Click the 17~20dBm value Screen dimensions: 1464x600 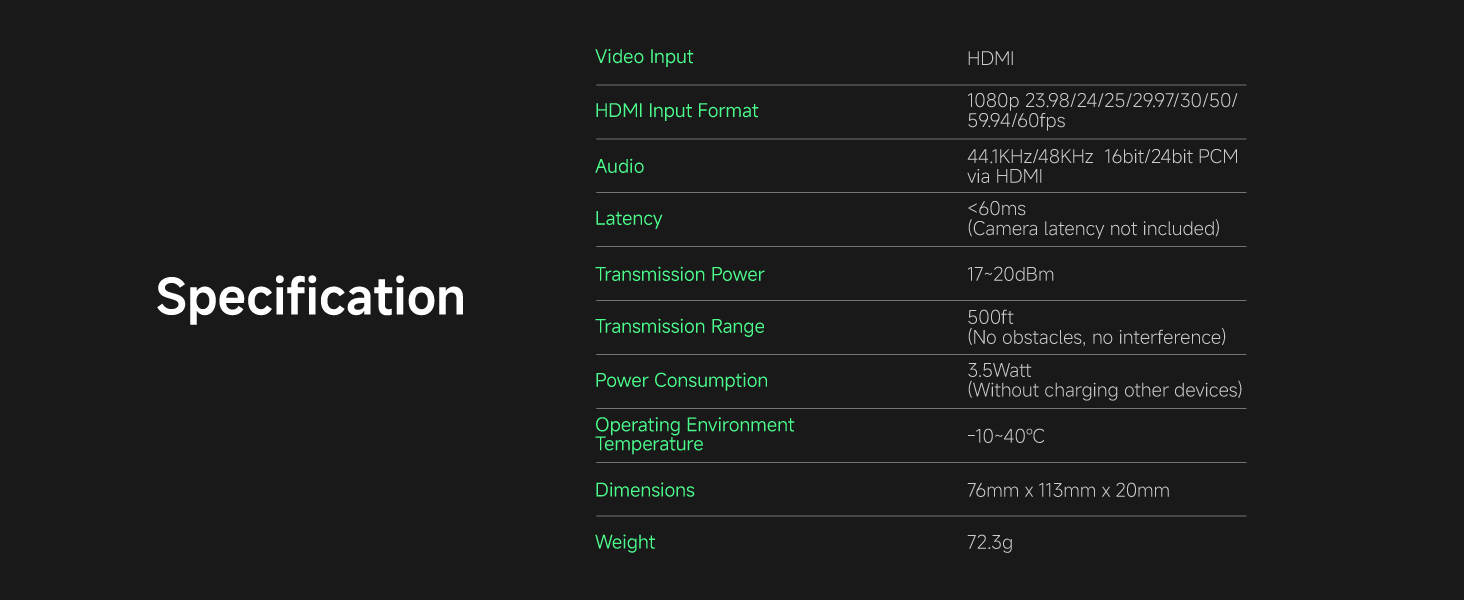coord(1010,274)
